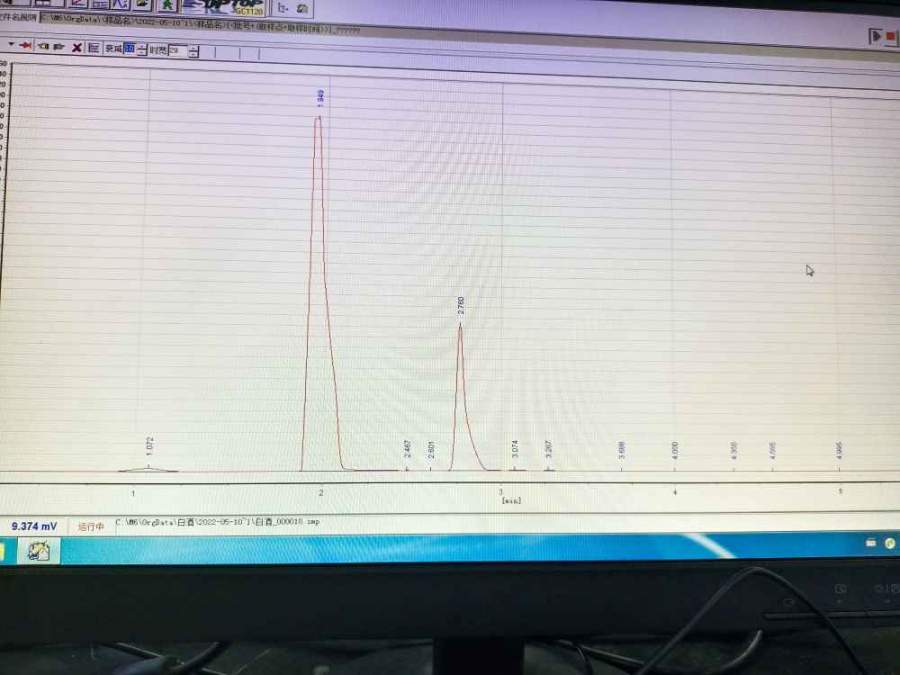Click the 衰减 value field
900x675 pixels.
(x=129, y=49)
